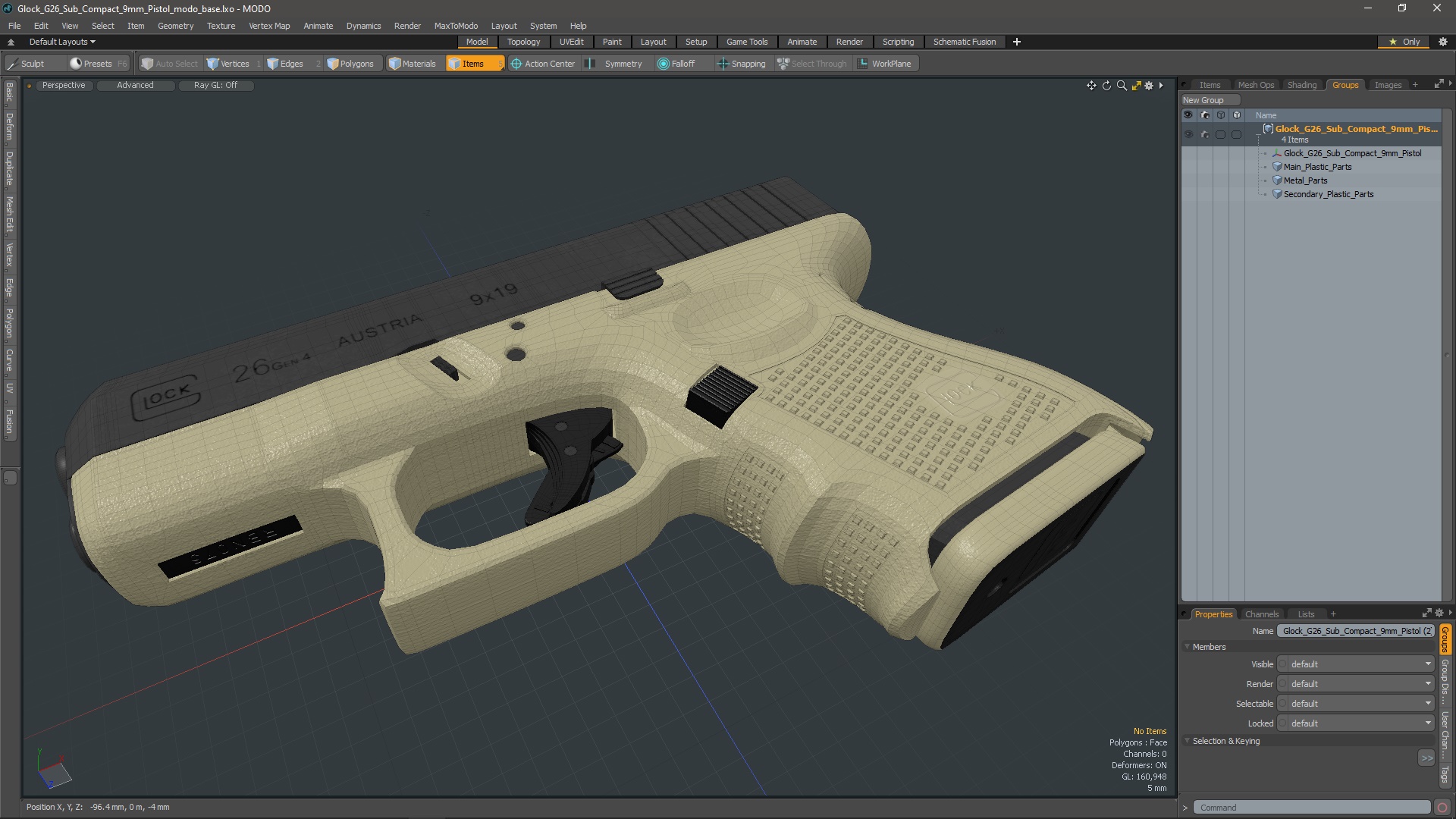The height and width of the screenshot is (819, 1456).
Task: Switch to Edges selection mode
Action: [292, 64]
